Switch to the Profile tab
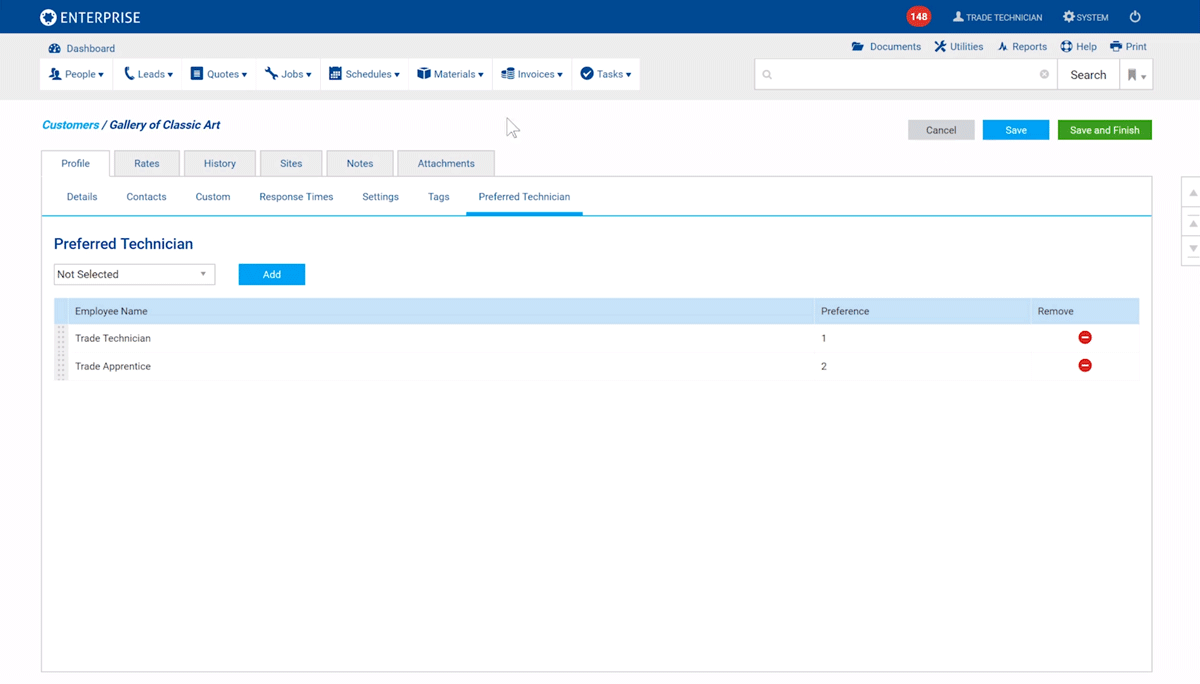 [x=75, y=163]
